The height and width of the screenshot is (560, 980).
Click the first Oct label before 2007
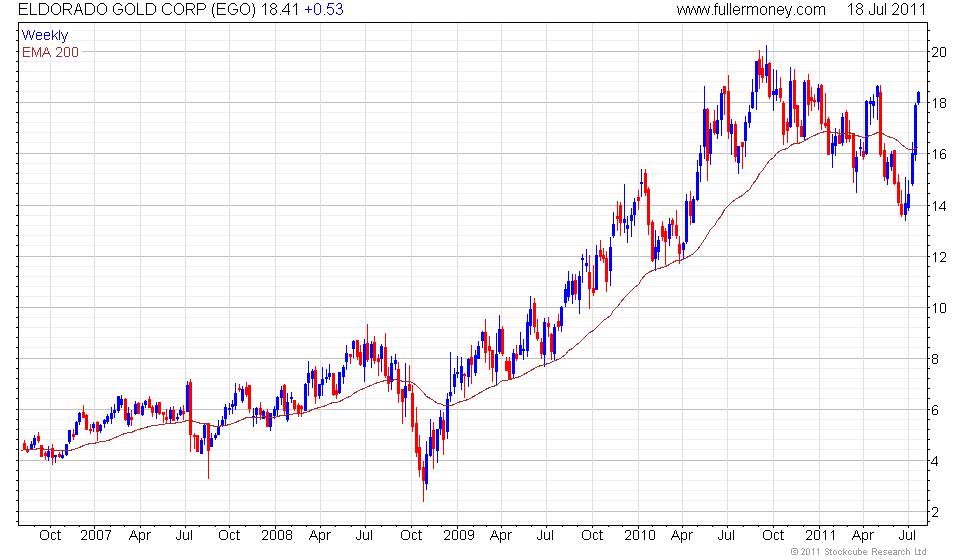[50, 536]
